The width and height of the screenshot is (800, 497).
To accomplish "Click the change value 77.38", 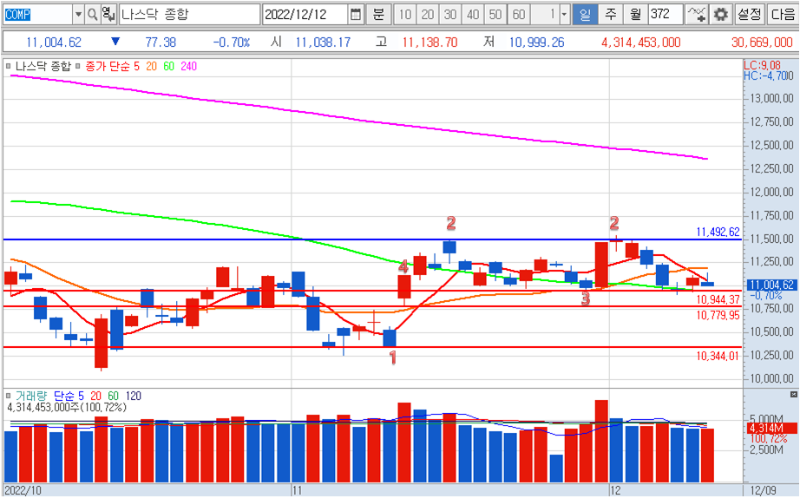I will (x=160, y=42).
